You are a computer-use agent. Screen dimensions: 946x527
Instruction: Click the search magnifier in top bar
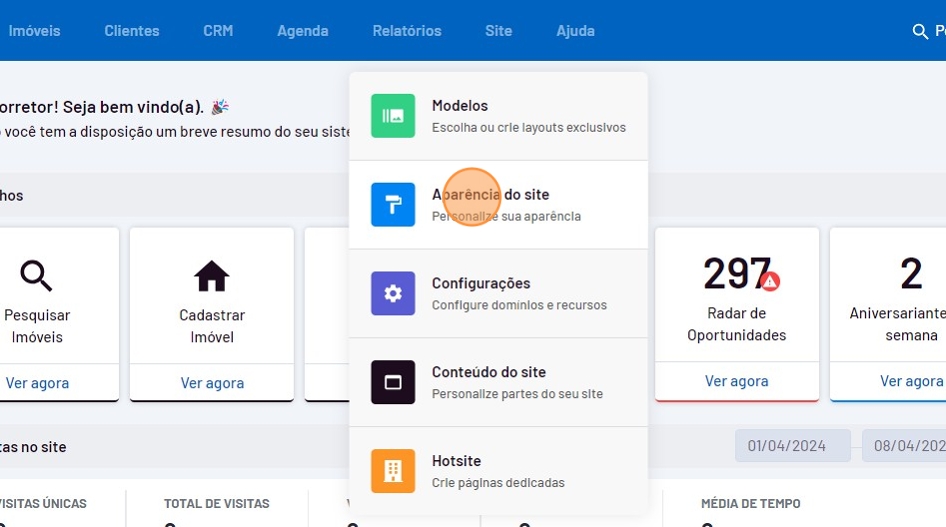(x=921, y=31)
